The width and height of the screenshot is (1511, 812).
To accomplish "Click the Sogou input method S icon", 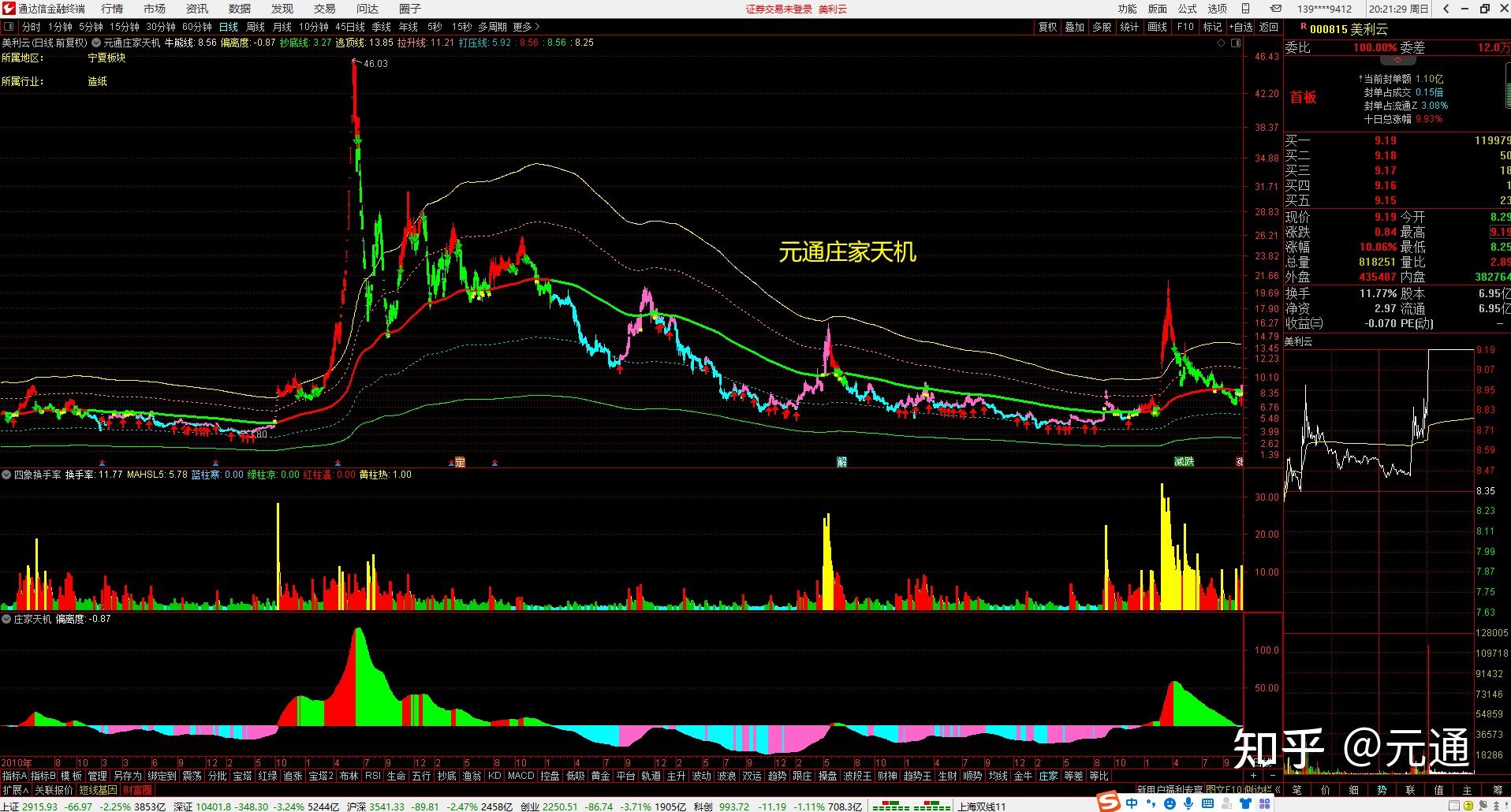I will coord(1109,803).
